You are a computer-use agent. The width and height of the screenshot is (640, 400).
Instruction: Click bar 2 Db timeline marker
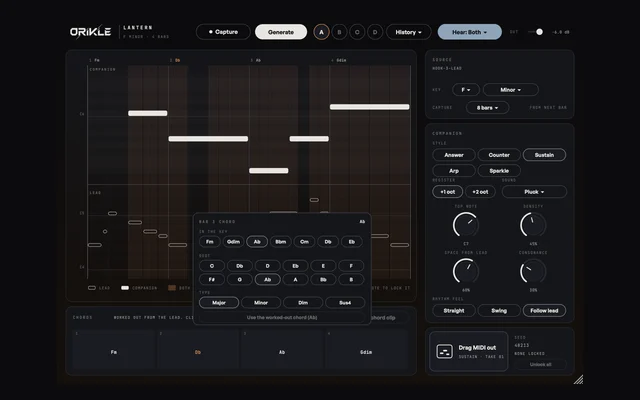pyautogui.click(x=175, y=60)
